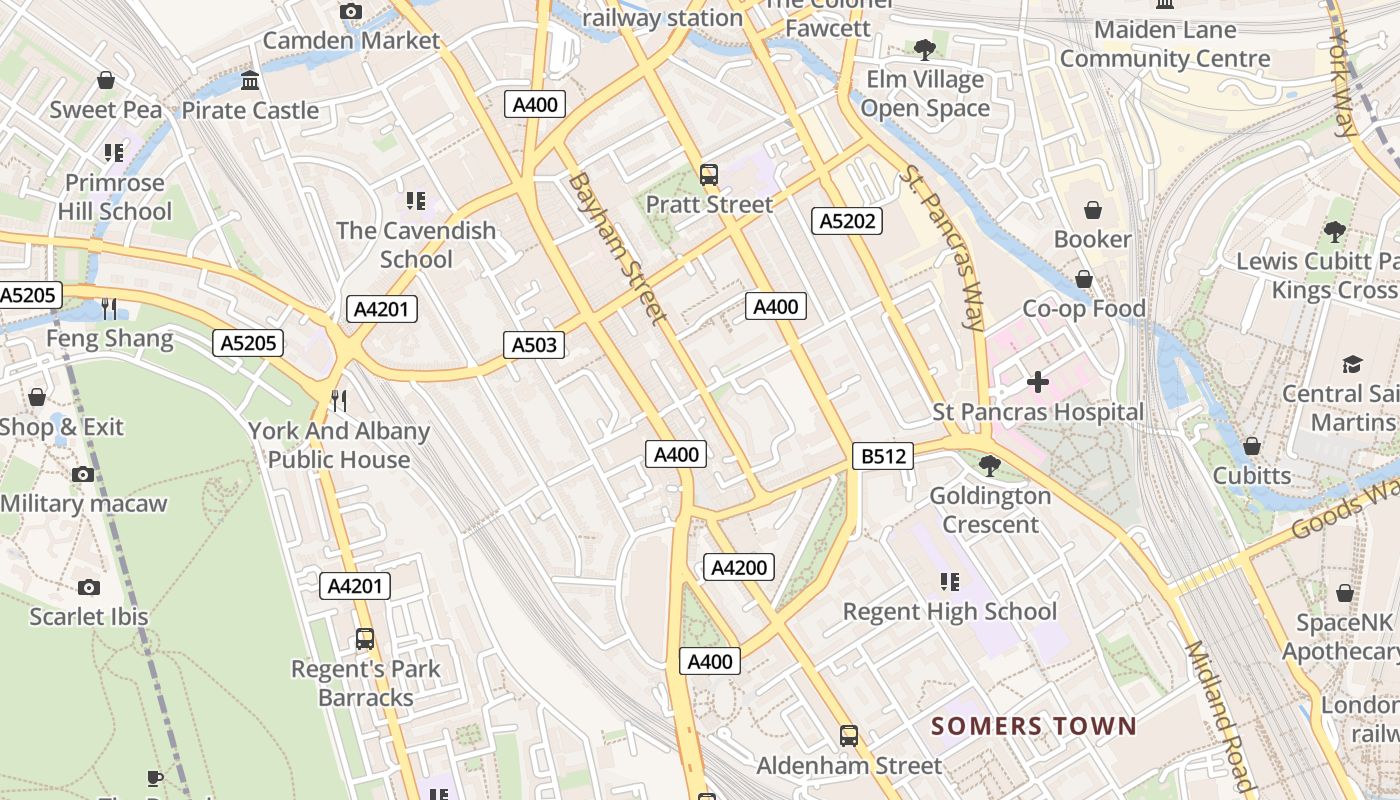Select the Pirate Castle museum icon

point(250,80)
